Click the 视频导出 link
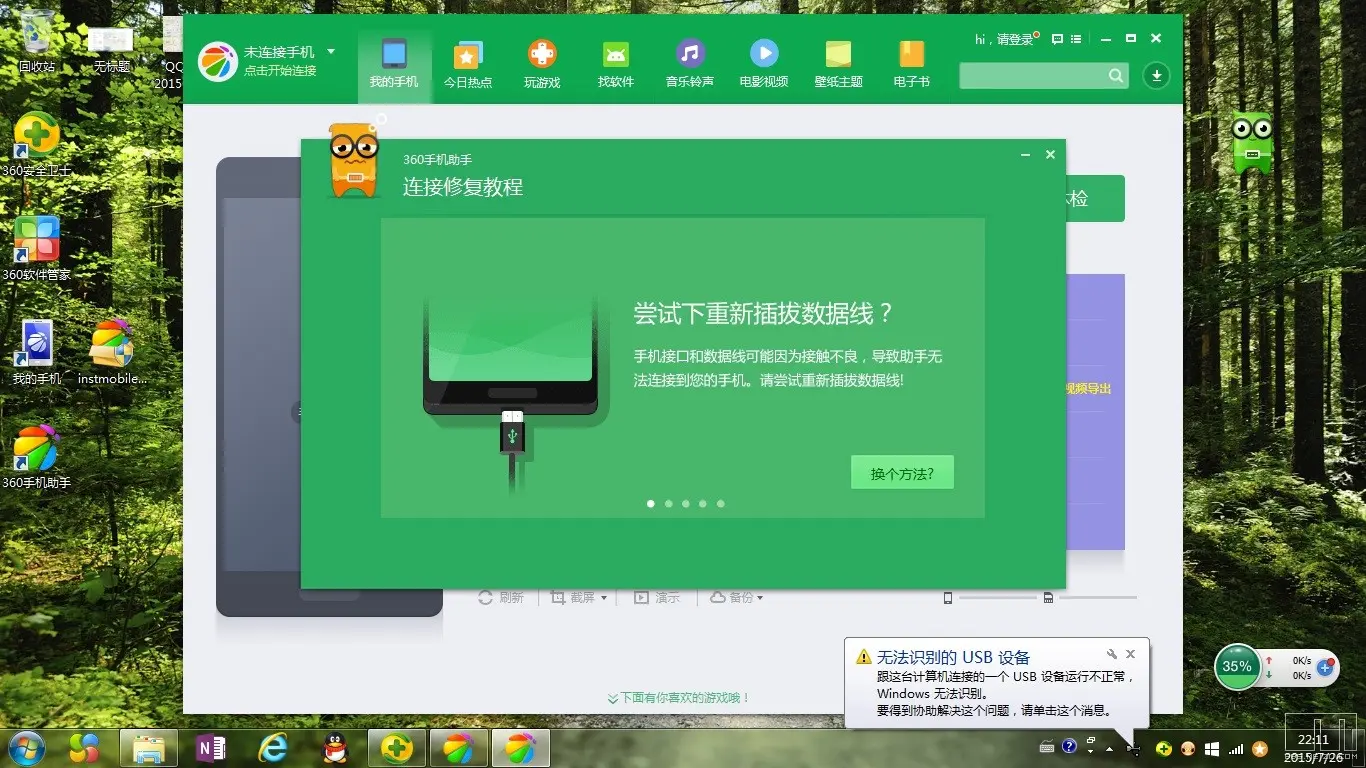 point(1088,388)
